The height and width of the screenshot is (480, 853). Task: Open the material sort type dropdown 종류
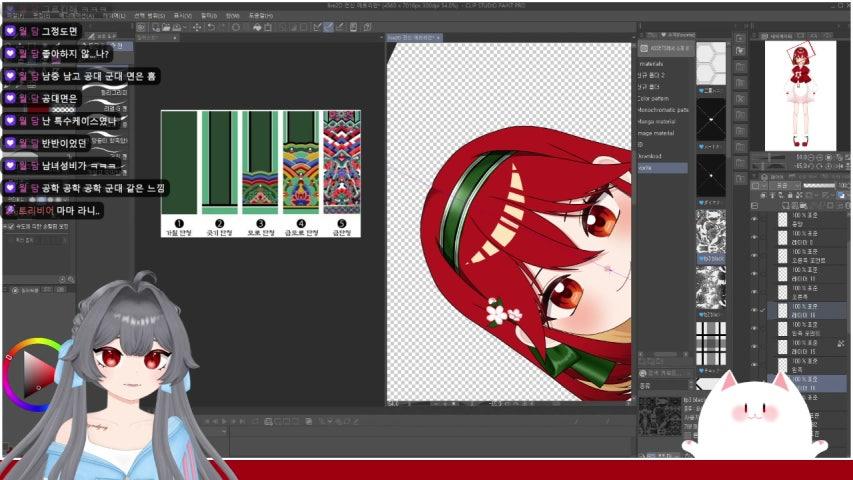(x=665, y=385)
